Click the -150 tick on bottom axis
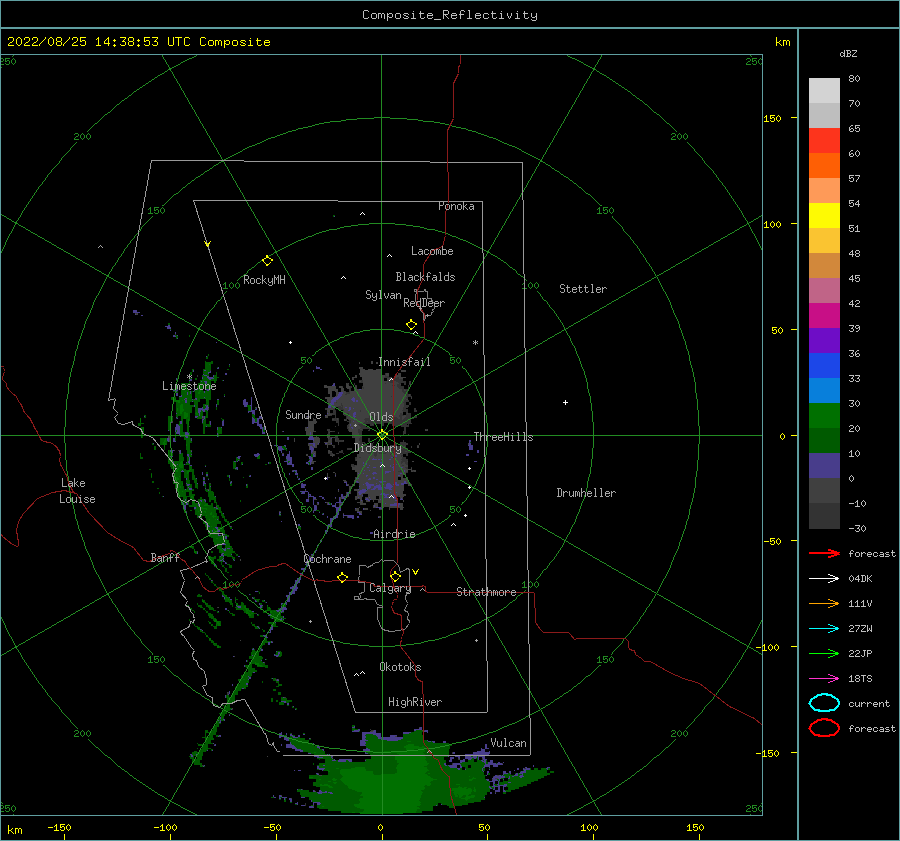This screenshot has height=841, width=900. (x=59, y=827)
